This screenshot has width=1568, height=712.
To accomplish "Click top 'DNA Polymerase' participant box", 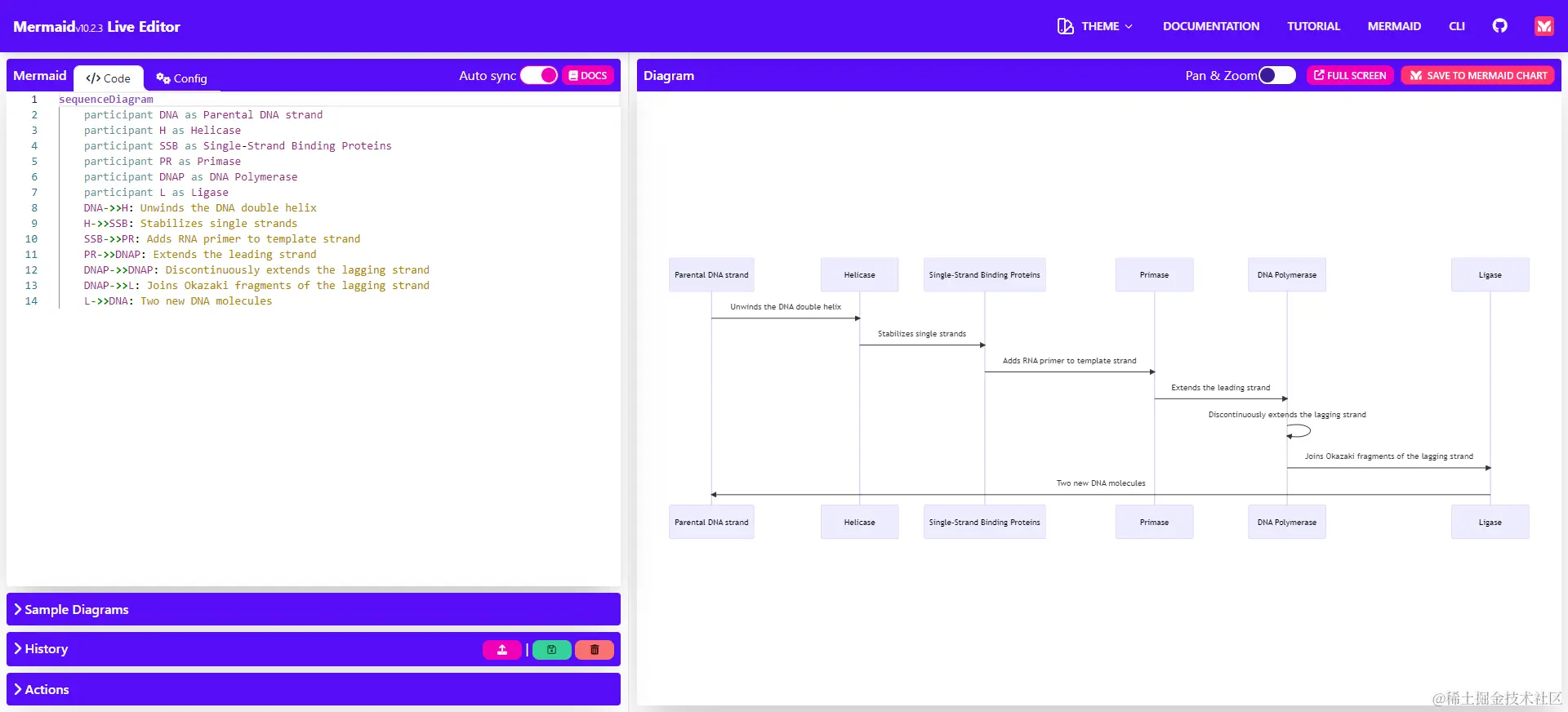I will click(x=1287, y=275).
